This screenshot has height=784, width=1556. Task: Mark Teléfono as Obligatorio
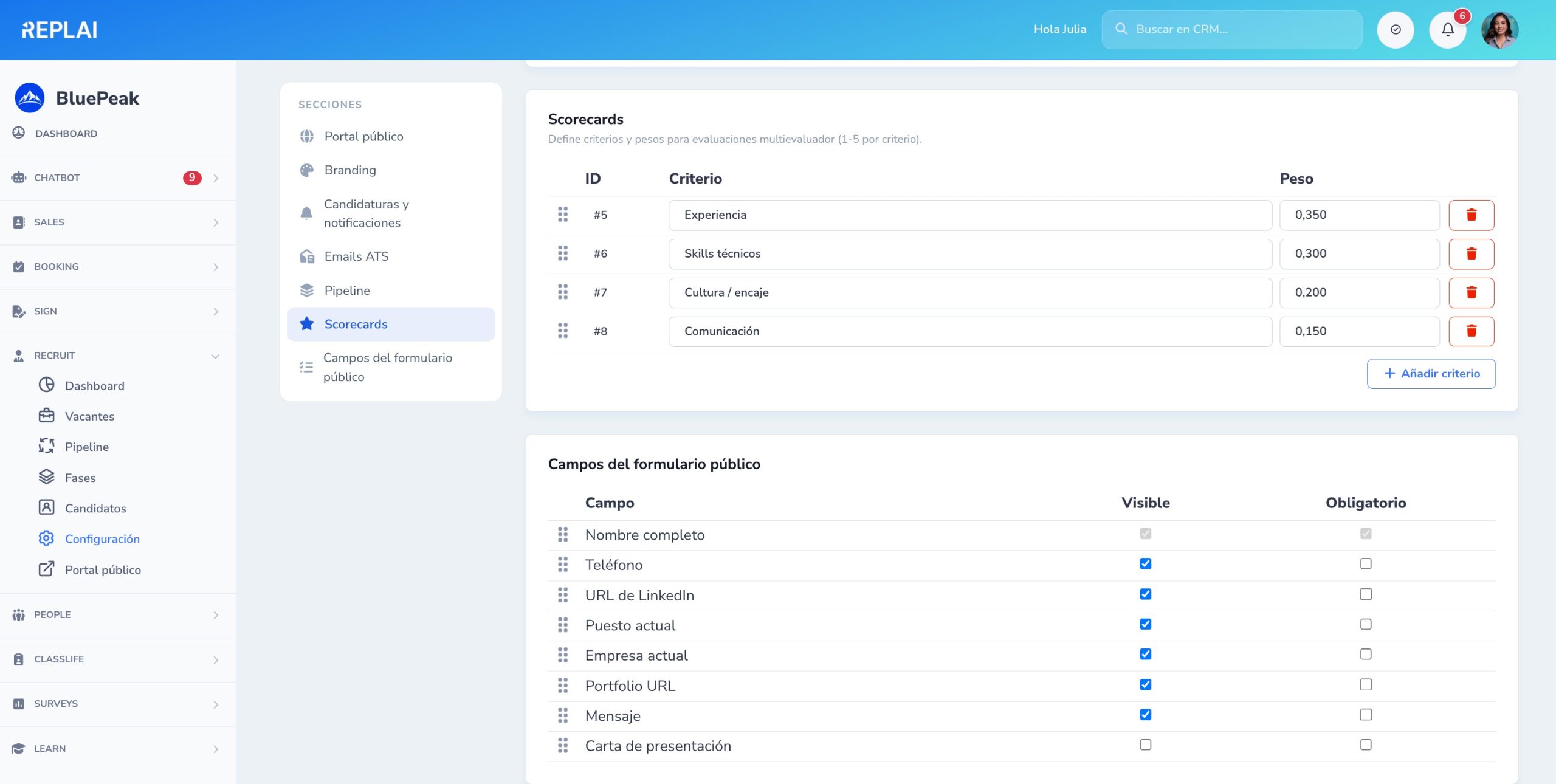(x=1366, y=564)
